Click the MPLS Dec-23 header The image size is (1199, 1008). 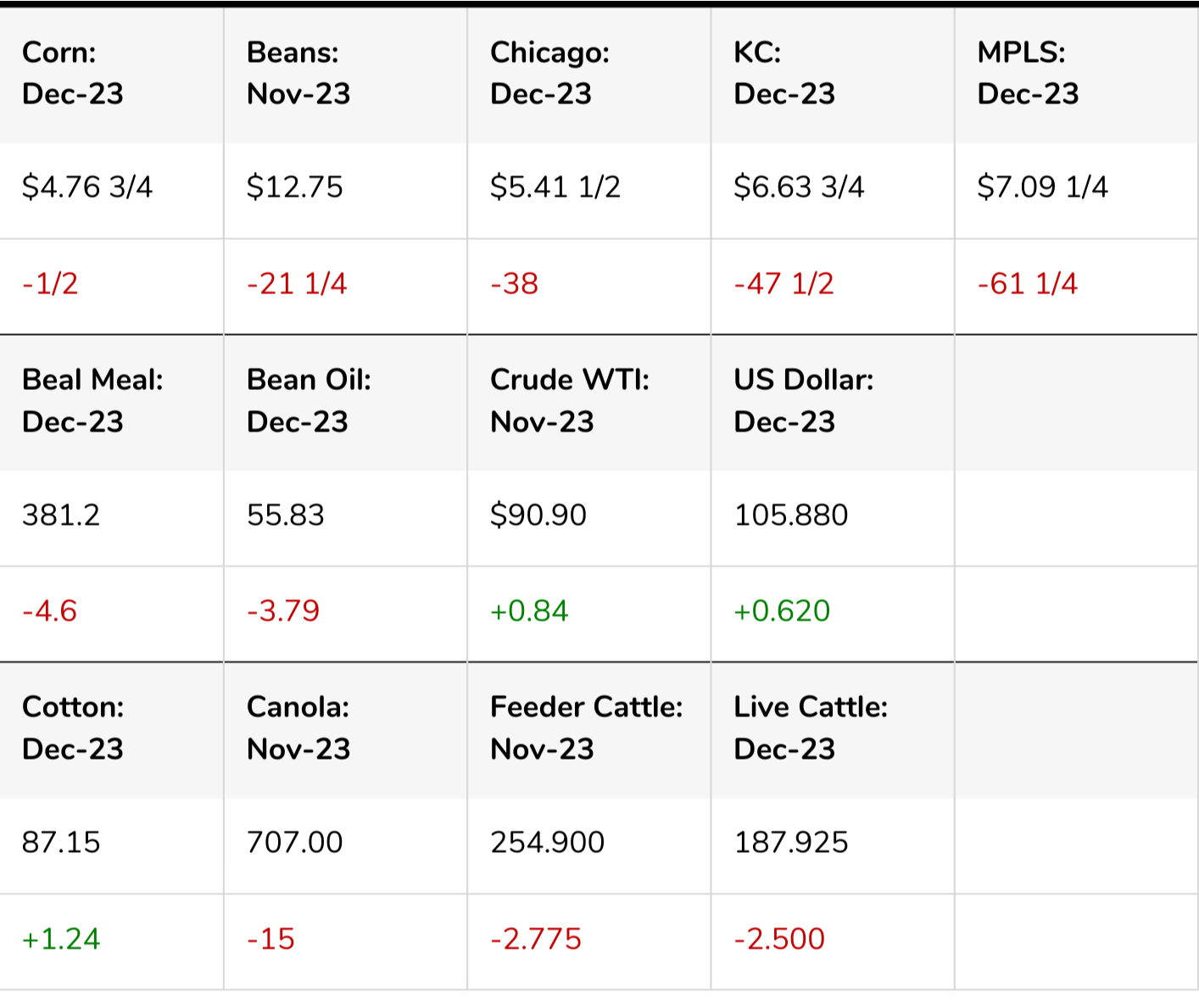[1027, 74]
